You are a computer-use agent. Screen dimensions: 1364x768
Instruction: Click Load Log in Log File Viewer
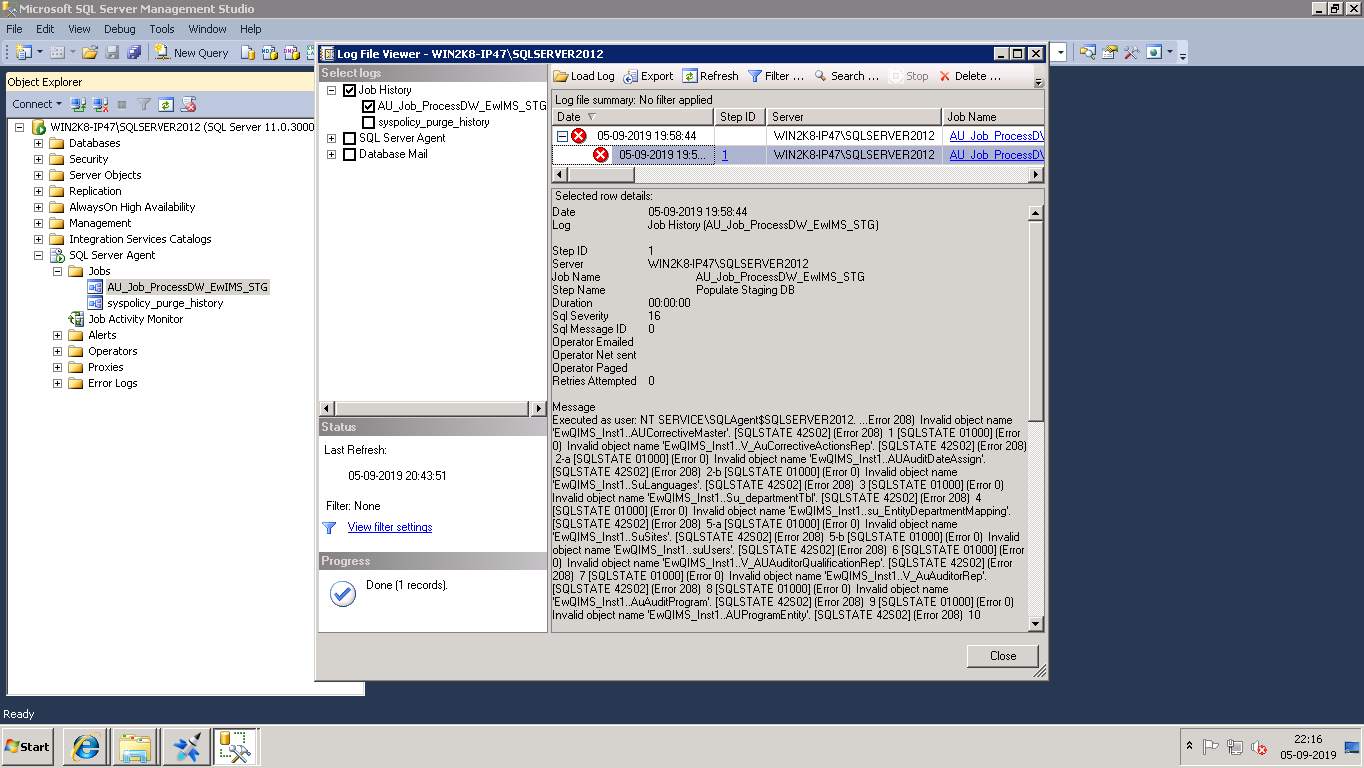584,76
